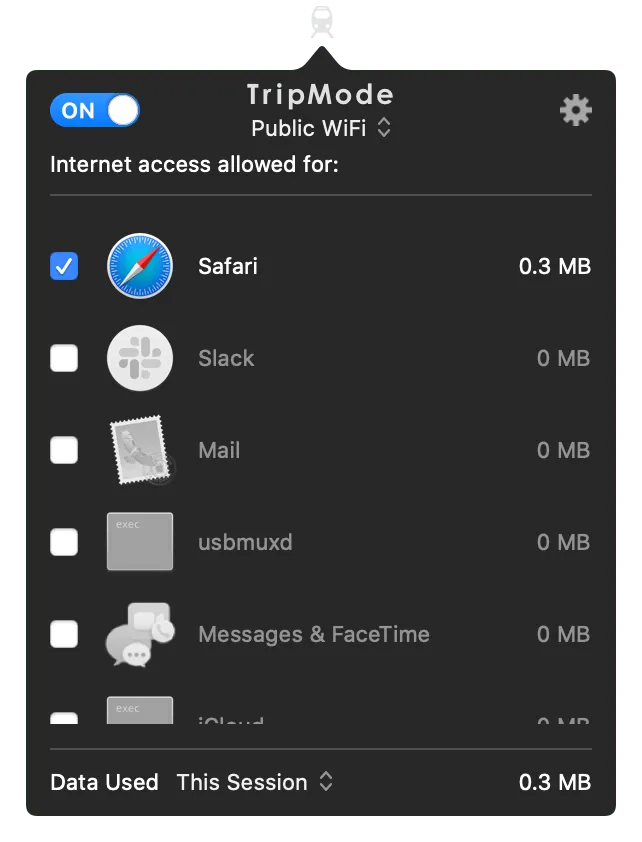The image size is (642, 842).
Task: Turn off the TripMode ON switch
Action: pyautogui.click(x=95, y=111)
